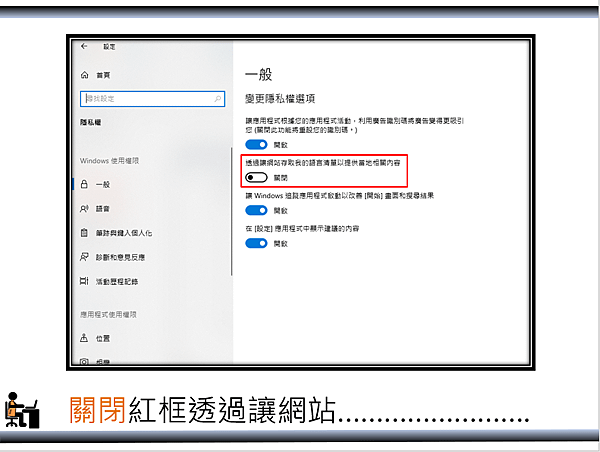Click the 應用程式使用權限 section label
Screen dimensions: 600x452
[x=108, y=315]
